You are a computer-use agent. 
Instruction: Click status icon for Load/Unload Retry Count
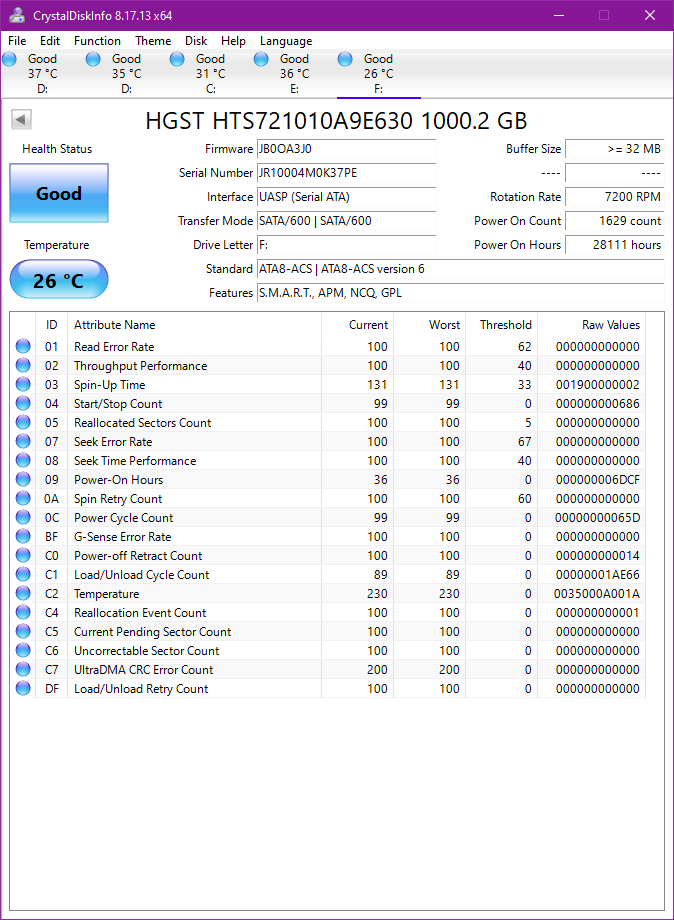click(23, 688)
